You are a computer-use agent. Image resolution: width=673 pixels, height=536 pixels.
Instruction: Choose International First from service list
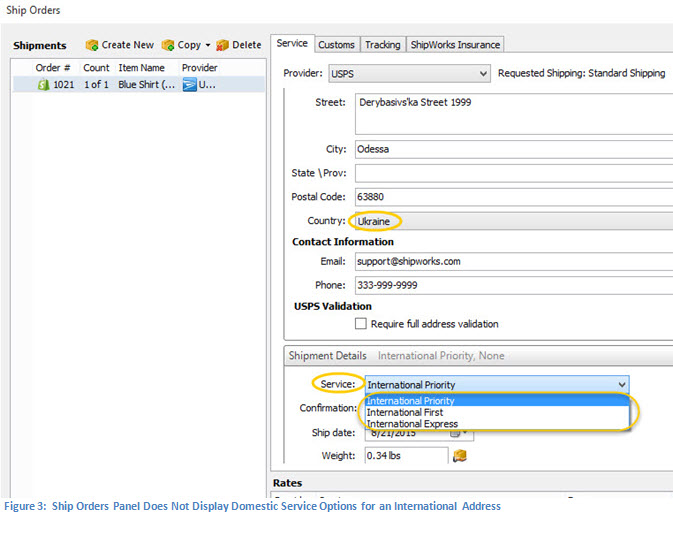pos(405,412)
